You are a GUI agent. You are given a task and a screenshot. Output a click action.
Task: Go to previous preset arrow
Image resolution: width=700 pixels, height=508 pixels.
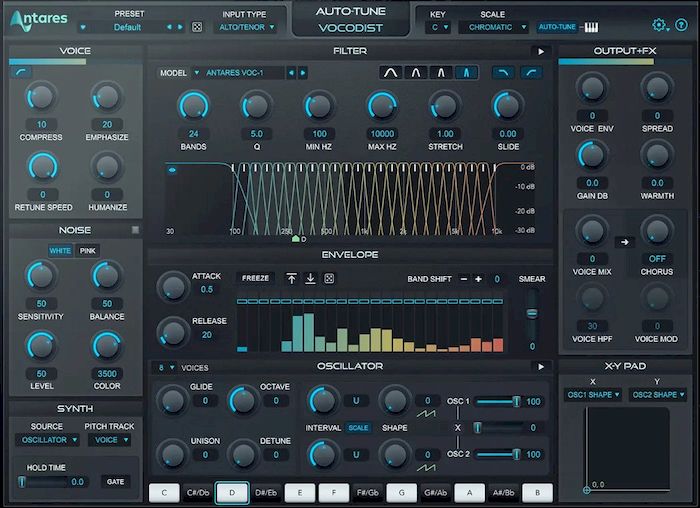pyautogui.click(x=169, y=27)
